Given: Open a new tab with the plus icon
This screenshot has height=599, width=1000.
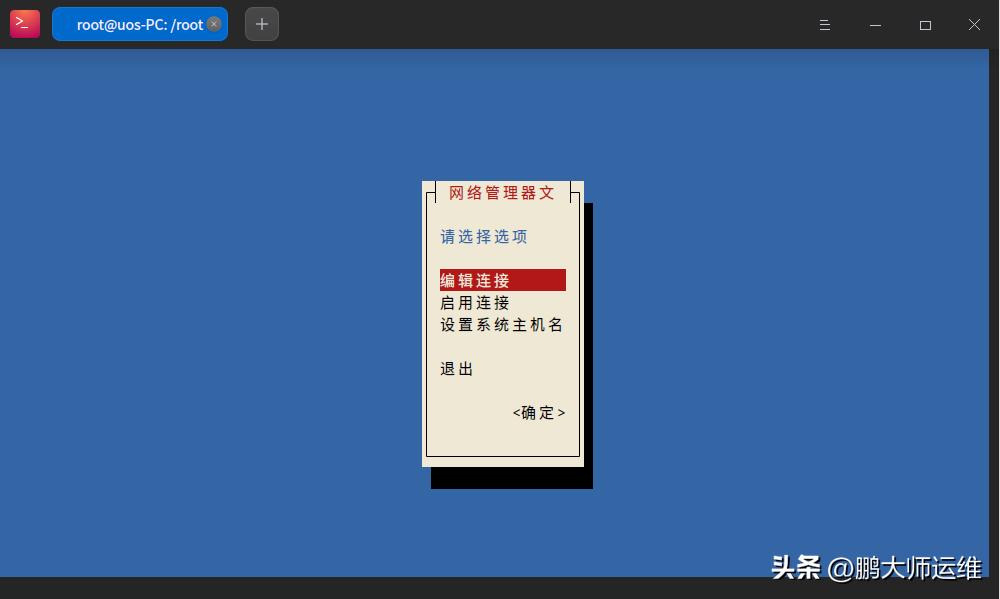Looking at the screenshot, I should pos(261,23).
